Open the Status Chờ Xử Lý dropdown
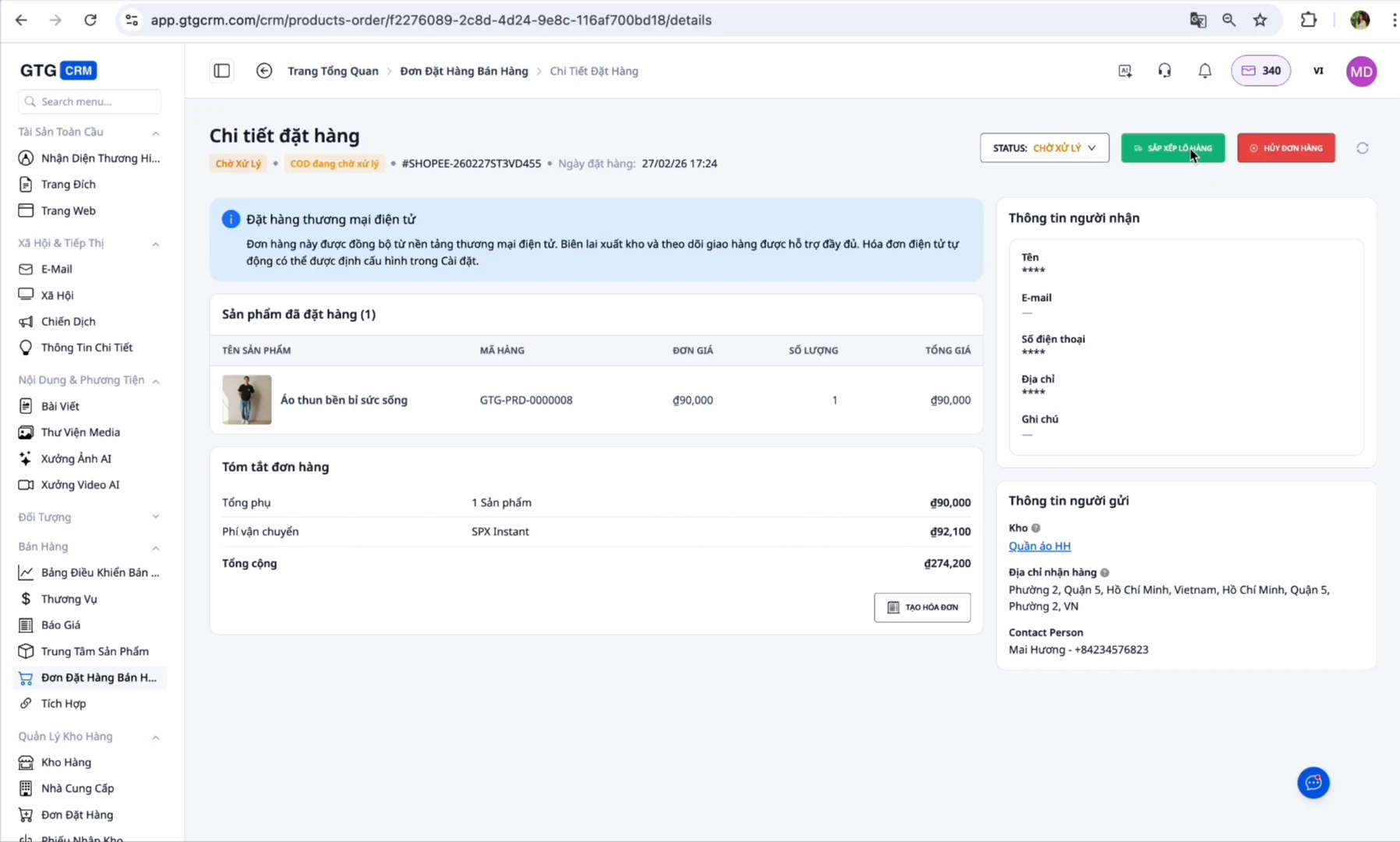The width and height of the screenshot is (1400, 842). tap(1044, 148)
